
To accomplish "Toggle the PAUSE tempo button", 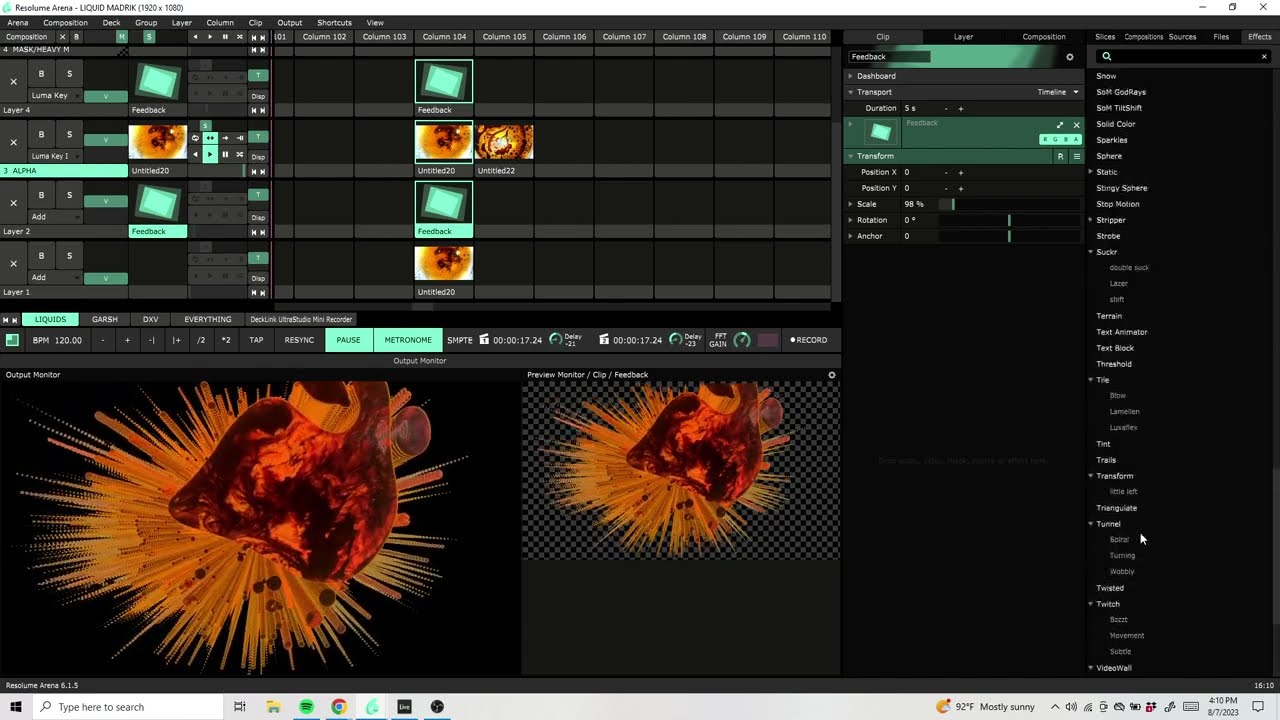I will pos(348,340).
